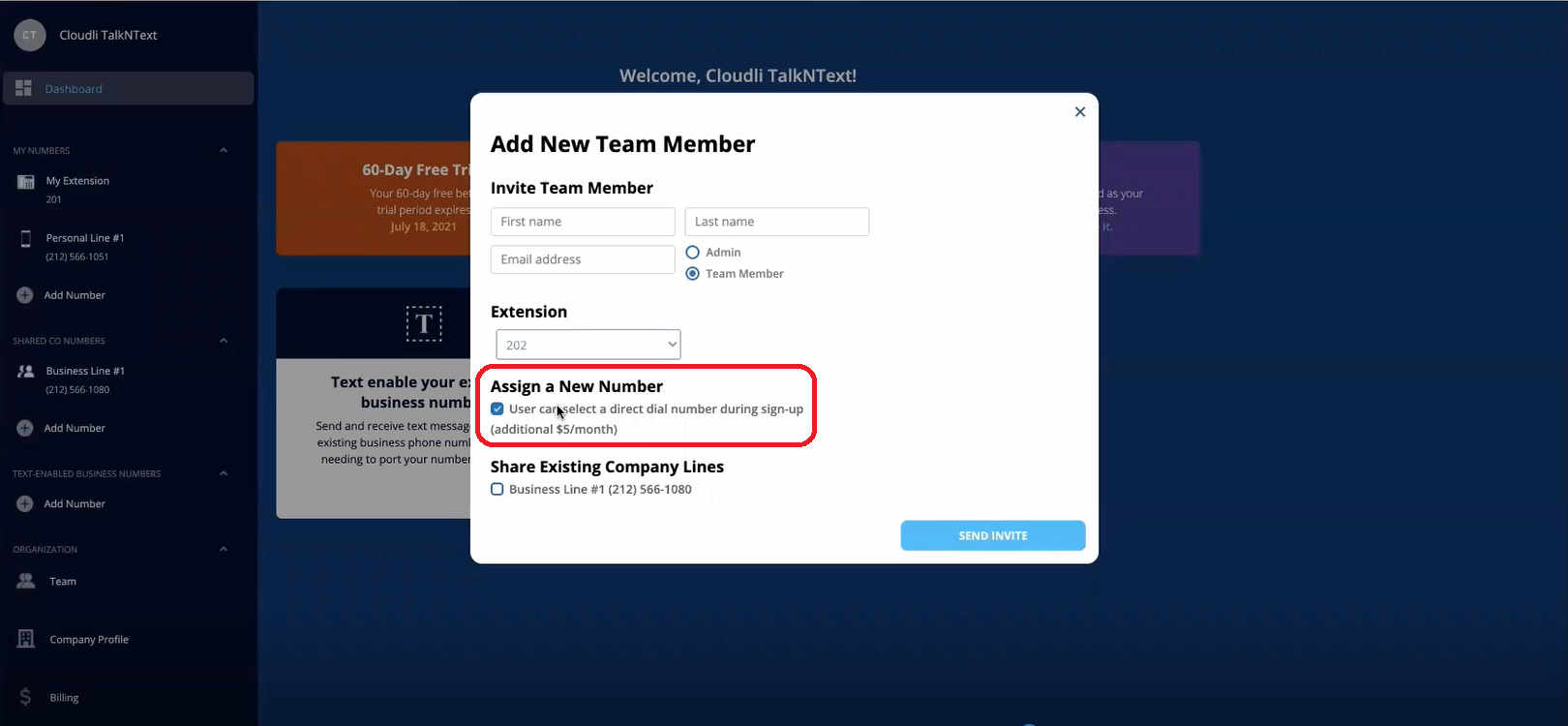Image resolution: width=1568 pixels, height=726 pixels.
Task: Open the Extension 202 dropdown
Action: pyautogui.click(x=588, y=345)
